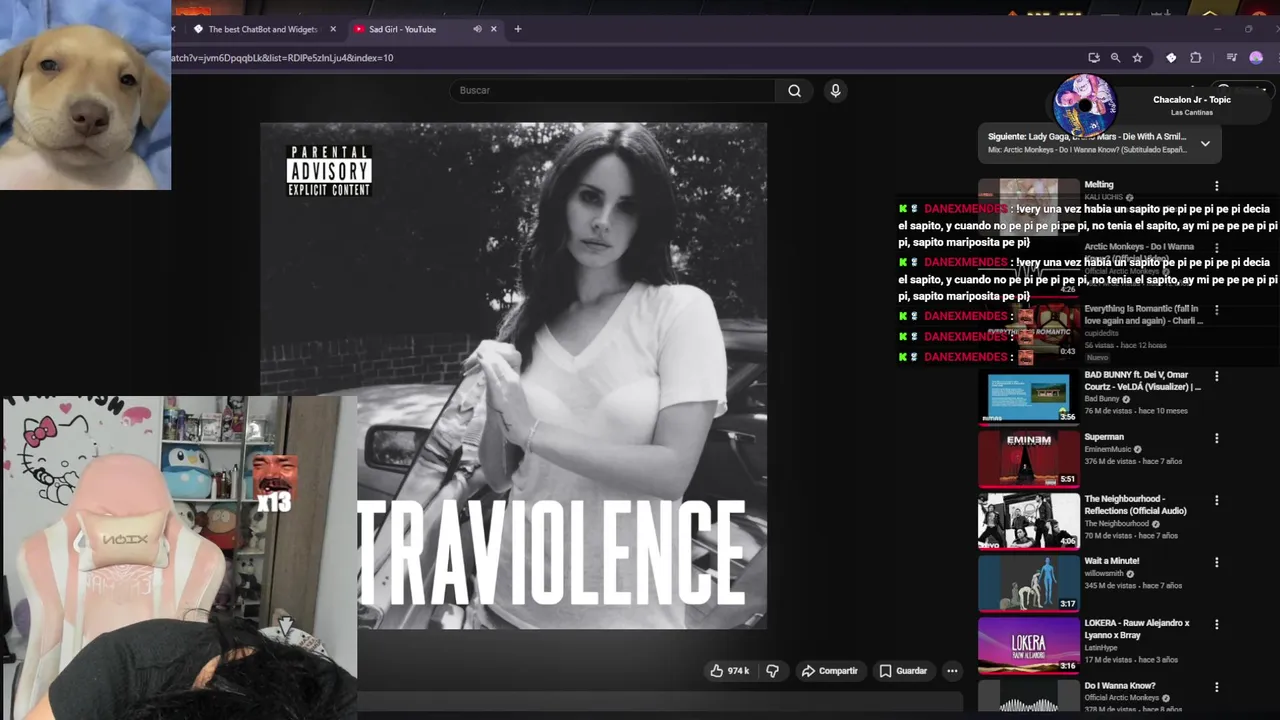1280x720 pixels.
Task: Click the first DANEXMENDES chat username
Action: pos(965,209)
